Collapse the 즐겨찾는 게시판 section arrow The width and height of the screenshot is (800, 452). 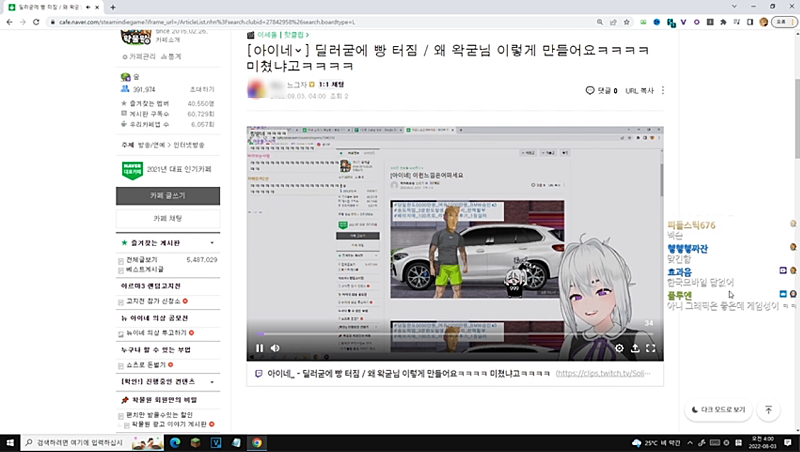coord(212,243)
